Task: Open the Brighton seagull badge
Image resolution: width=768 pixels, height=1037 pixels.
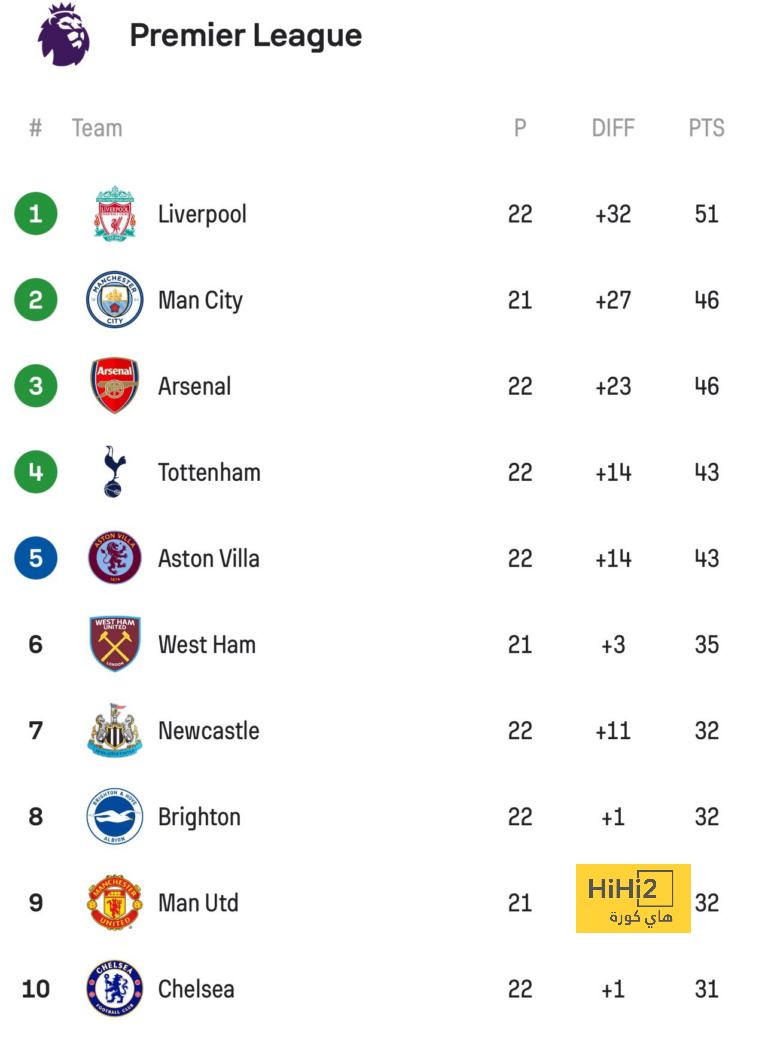Action: [x=114, y=817]
